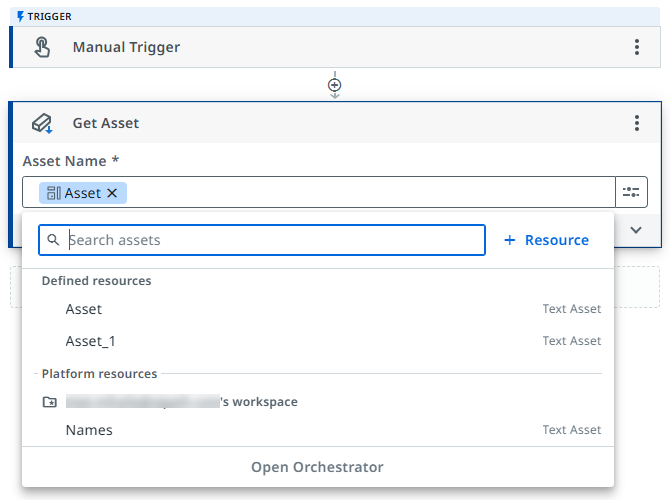
Task: Open the Manual Trigger three-dot options menu
Action: click(x=637, y=47)
